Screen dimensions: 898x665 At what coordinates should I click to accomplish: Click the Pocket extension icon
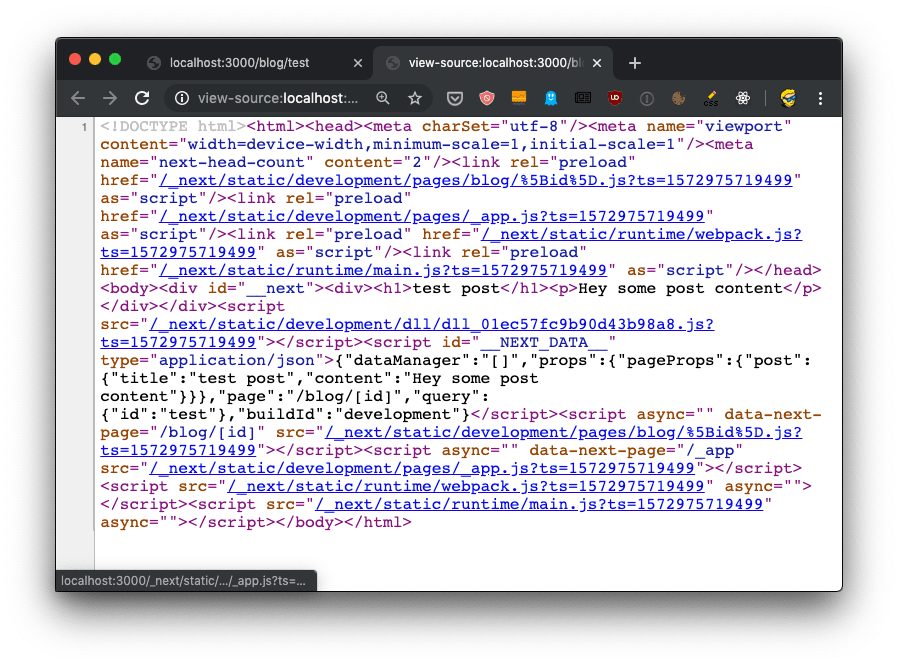[x=455, y=98]
